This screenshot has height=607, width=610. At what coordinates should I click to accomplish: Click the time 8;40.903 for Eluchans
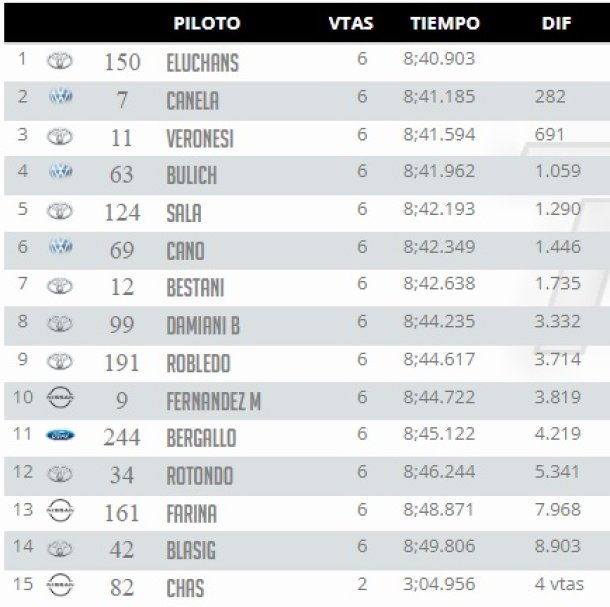pos(439,59)
